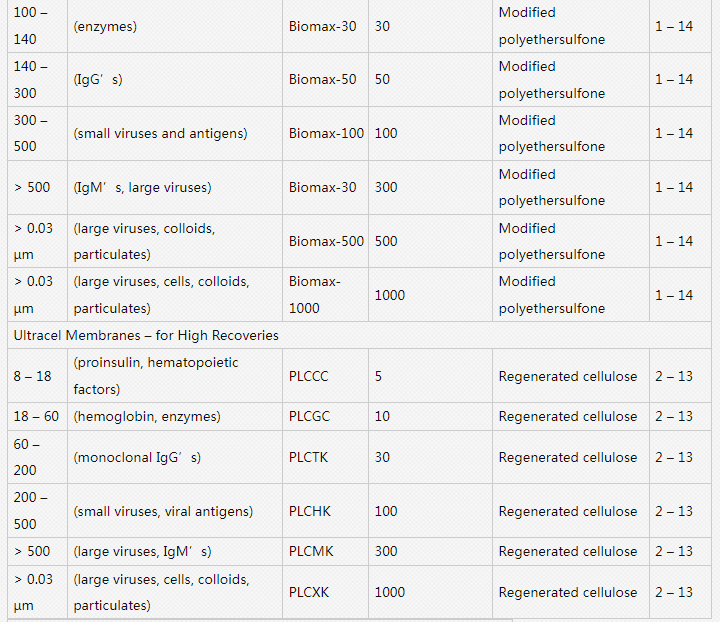Select the PLCHK table cell
Image resolution: width=720 pixels, height=622 pixels.
[x=310, y=511]
